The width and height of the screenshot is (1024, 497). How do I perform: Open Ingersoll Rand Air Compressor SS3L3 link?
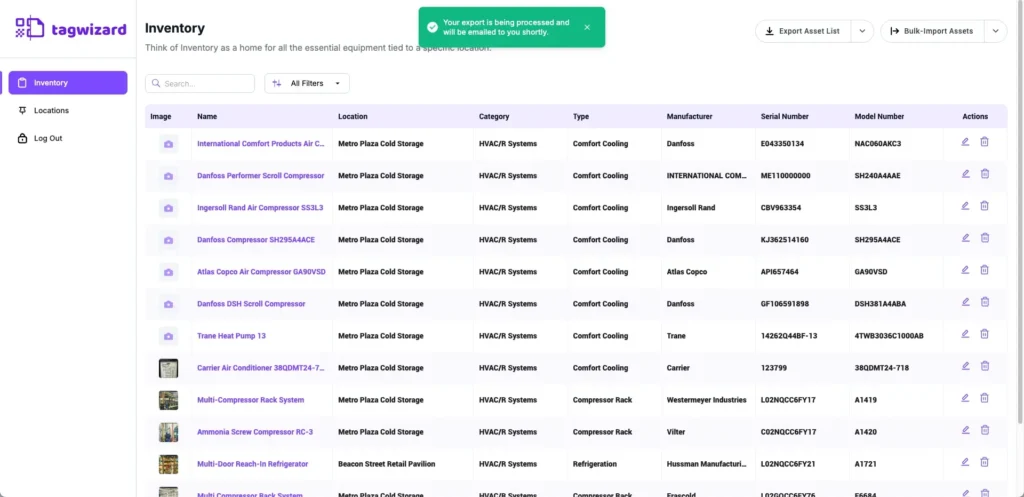(x=260, y=208)
